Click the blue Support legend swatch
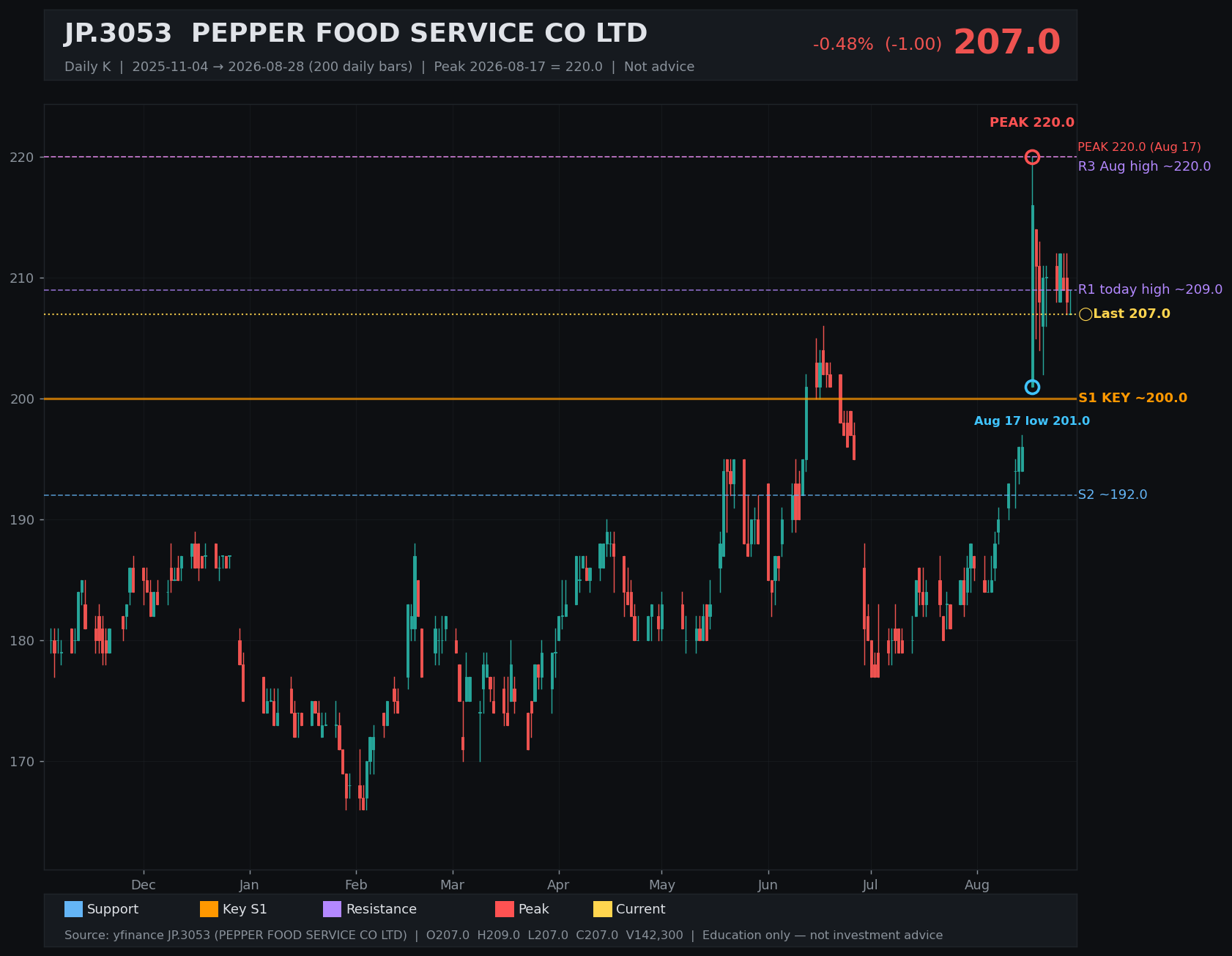This screenshot has width=1232, height=956. point(73,909)
